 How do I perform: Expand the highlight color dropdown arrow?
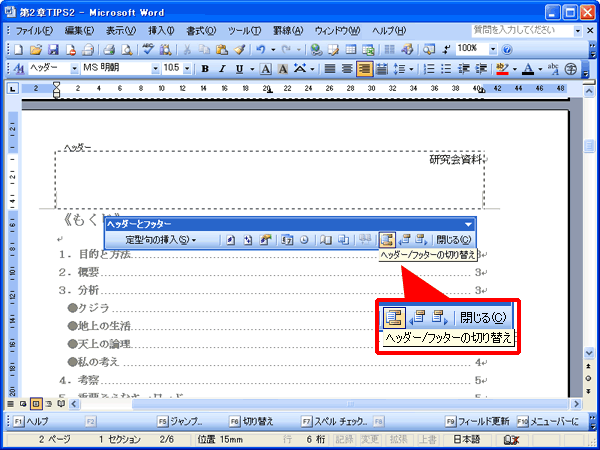tap(514, 69)
